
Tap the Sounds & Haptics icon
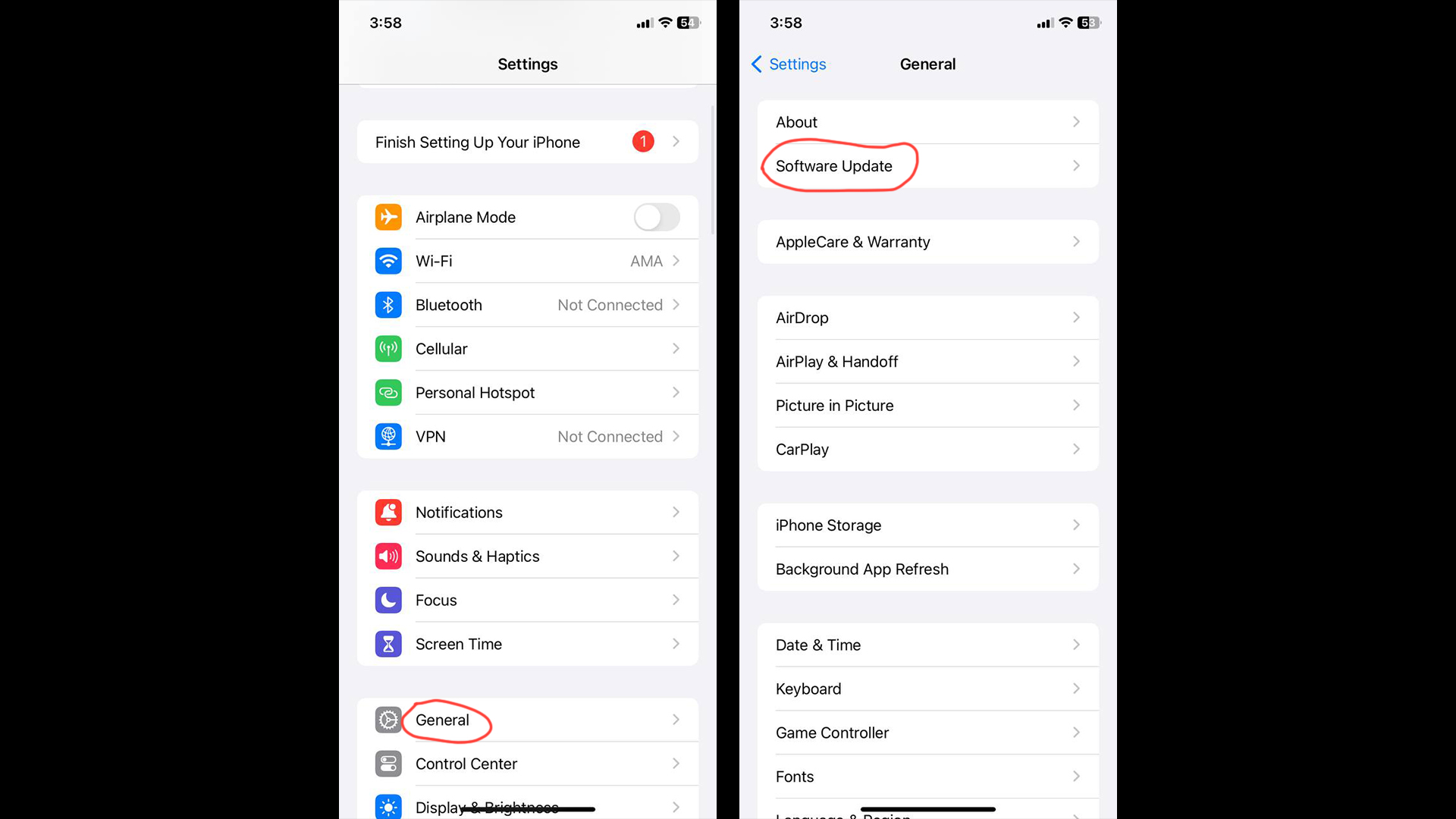click(x=388, y=556)
